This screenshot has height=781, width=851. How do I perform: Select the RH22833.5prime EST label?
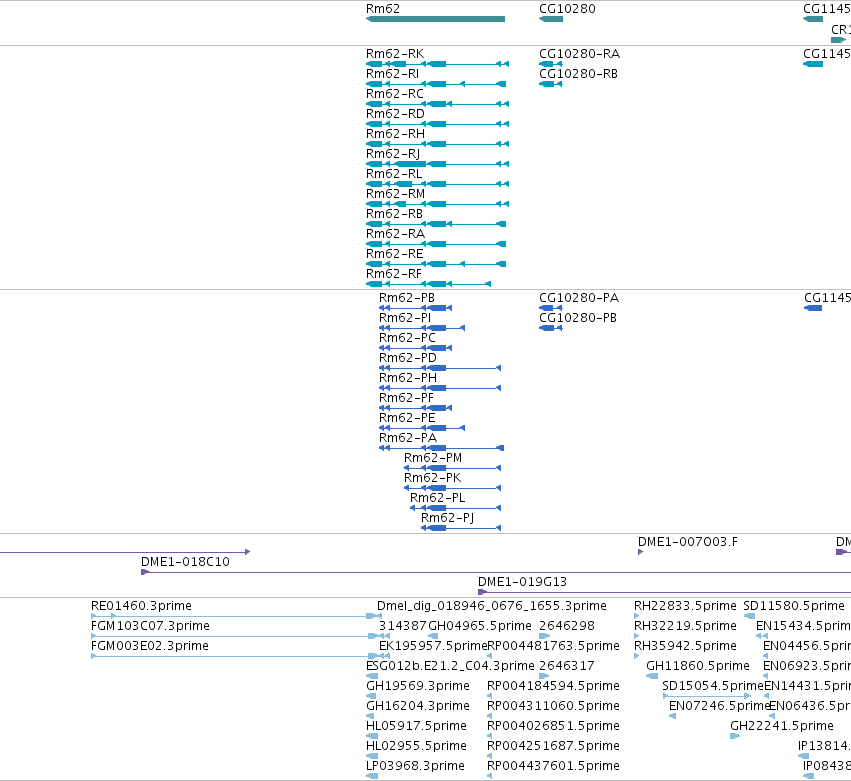coord(685,606)
